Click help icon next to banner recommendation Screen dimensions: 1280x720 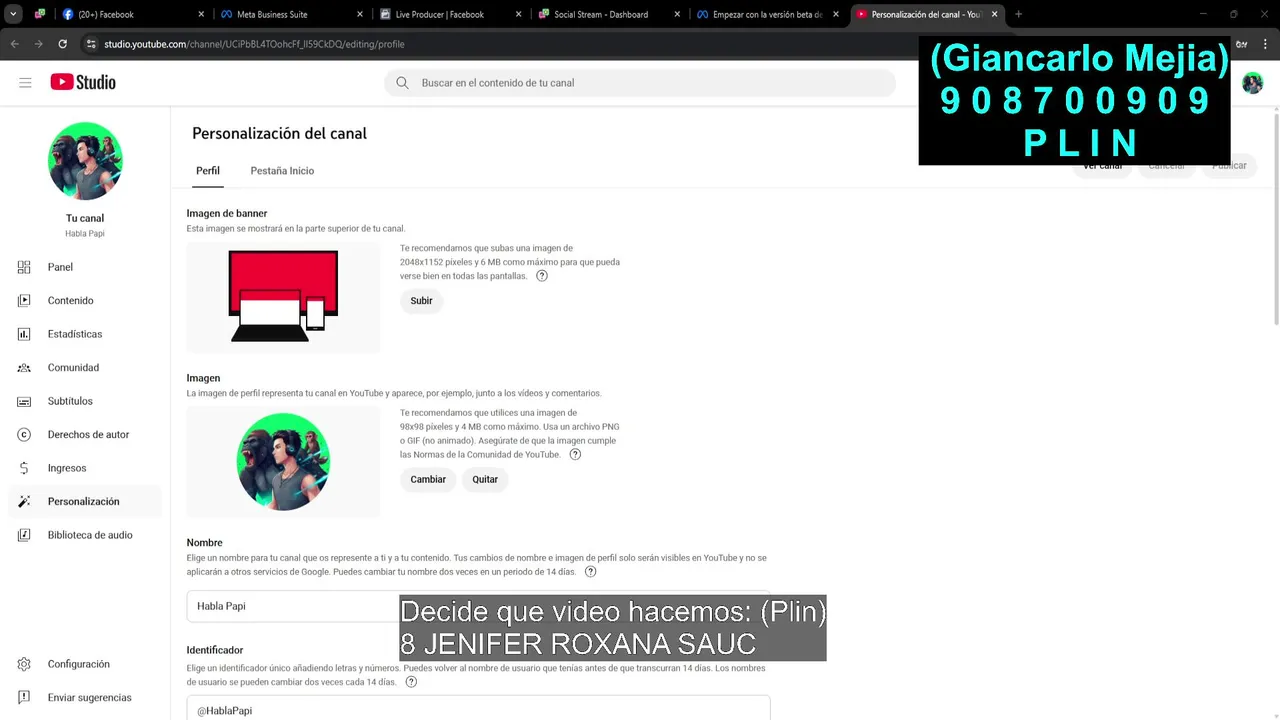click(542, 276)
